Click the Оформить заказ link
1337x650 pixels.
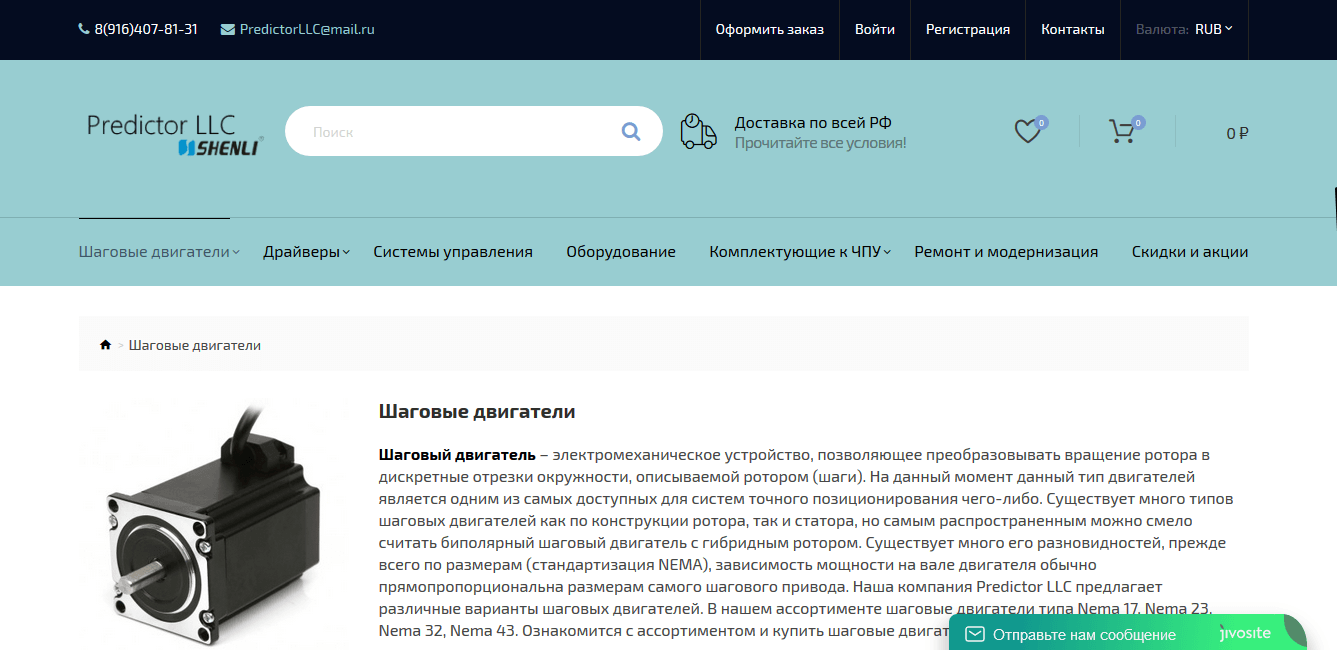coord(769,29)
